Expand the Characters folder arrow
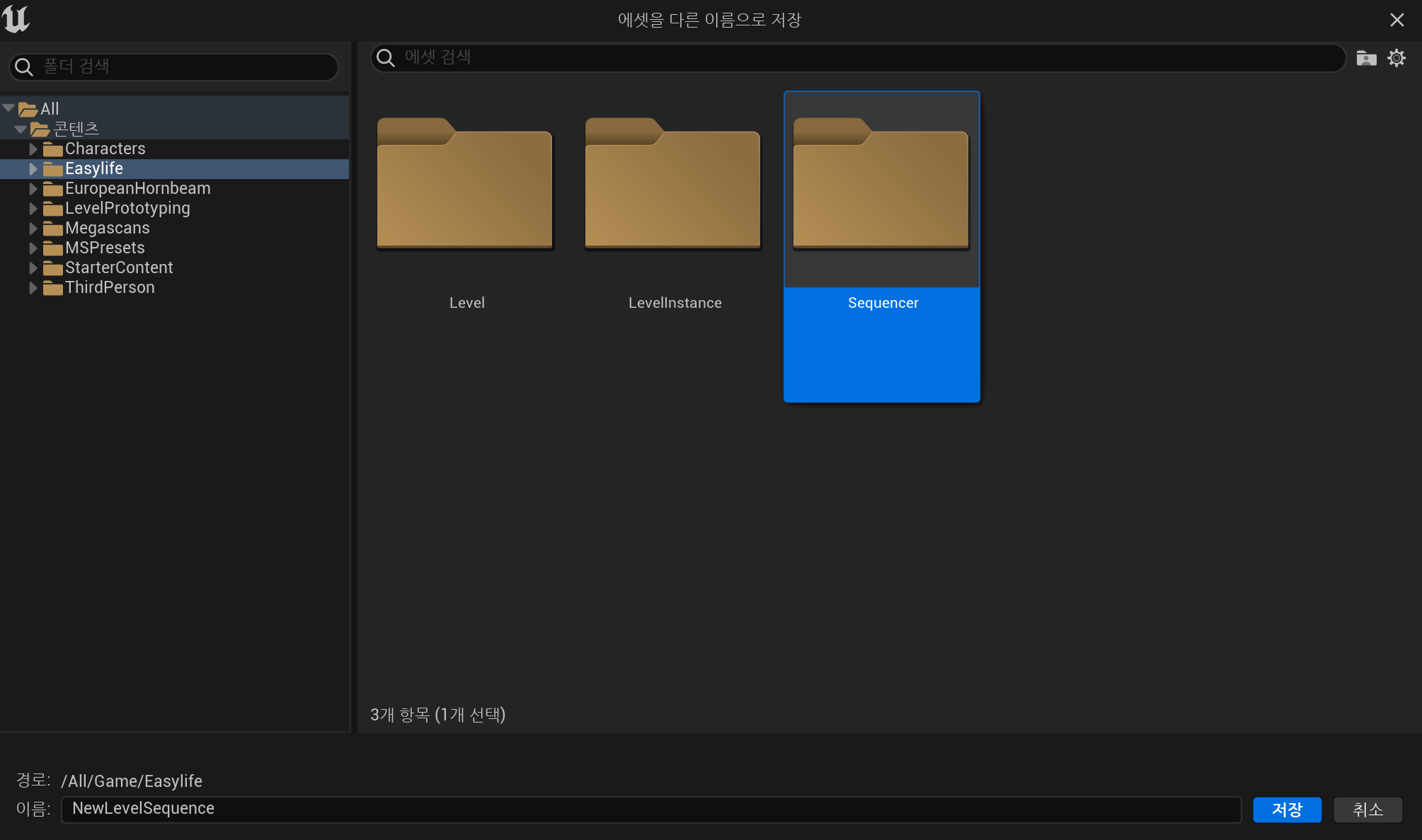Screen dimensions: 1422x840 pyautogui.click(x=33, y=149)
